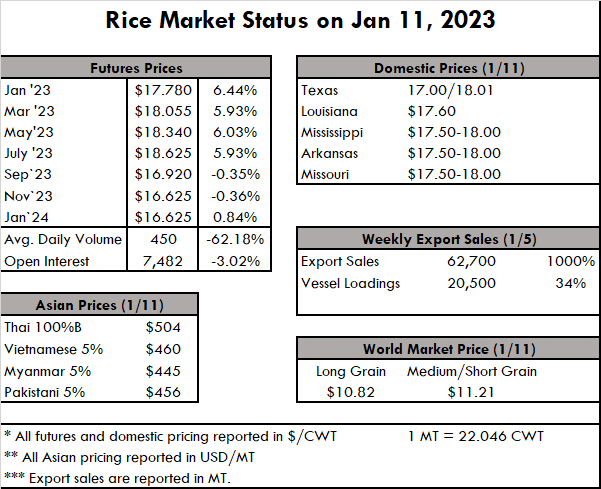
Task: Click the Thai 100%B price $504
Action: pos(163,326)
